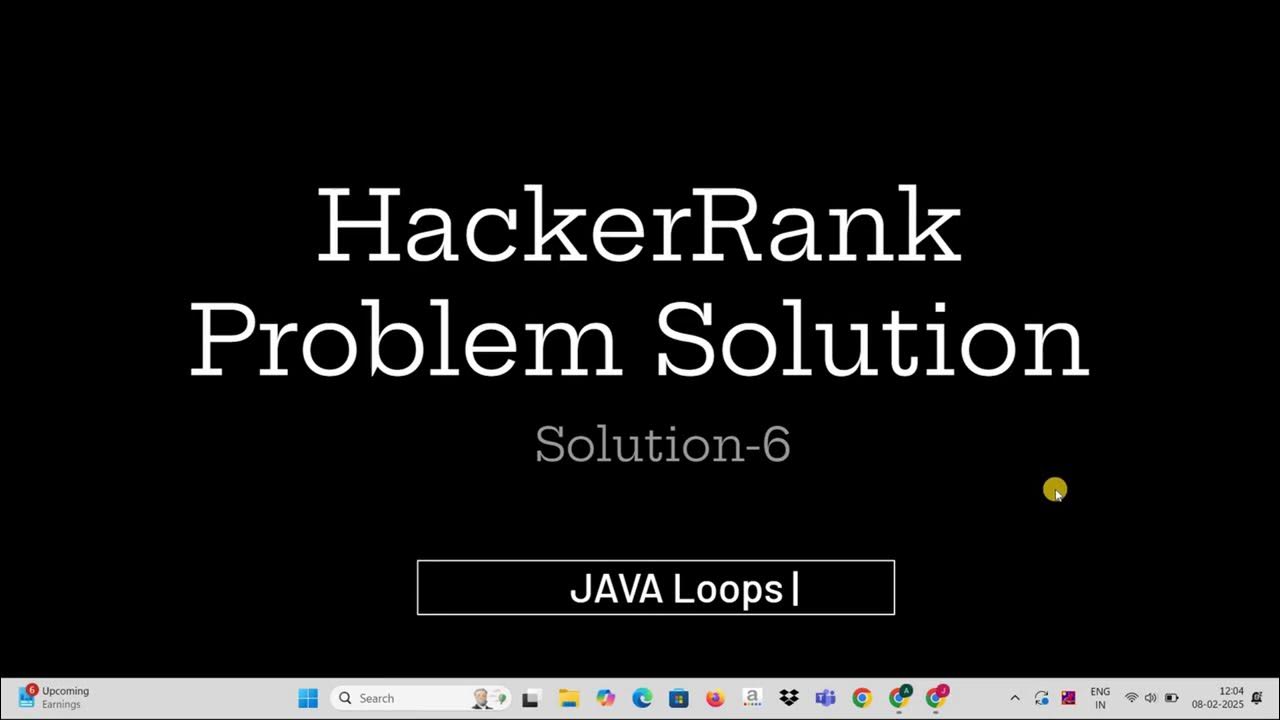Click the JAVA Loops text box
Image resolution: width=1280 pixels, height=720 pixels.
point(656,588)
